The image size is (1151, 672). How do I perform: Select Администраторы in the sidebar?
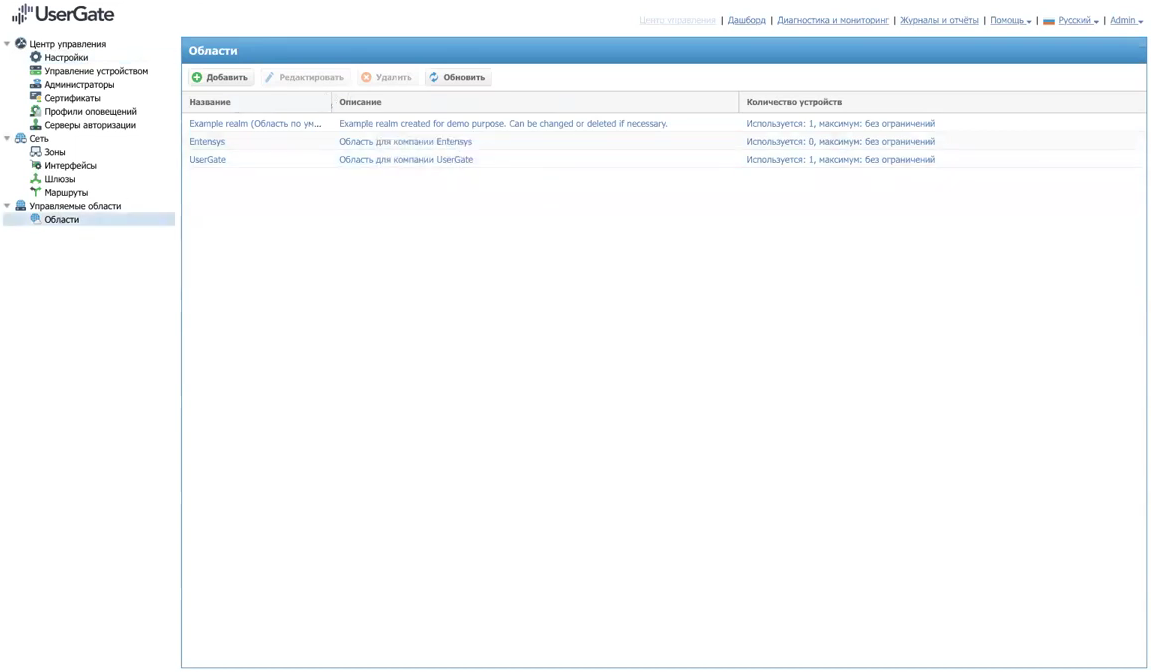tap(79, 84)
